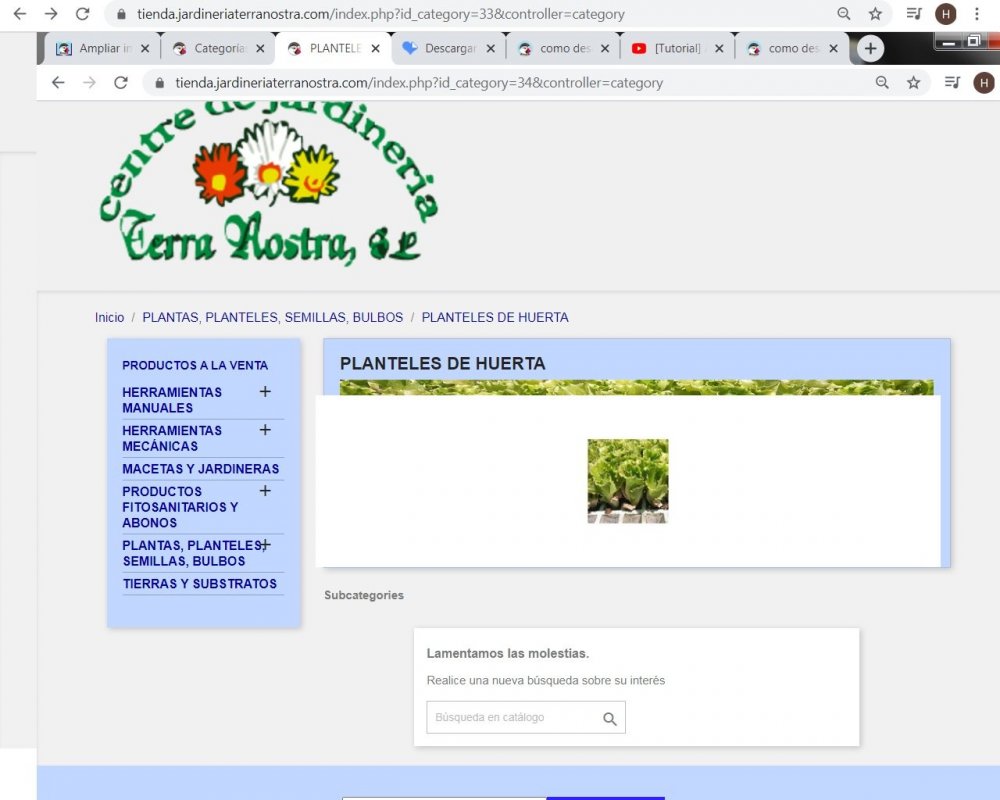Expand Herramientas Mecánicas category
This screenshot has height=800, width=1000.
point(265,430)
